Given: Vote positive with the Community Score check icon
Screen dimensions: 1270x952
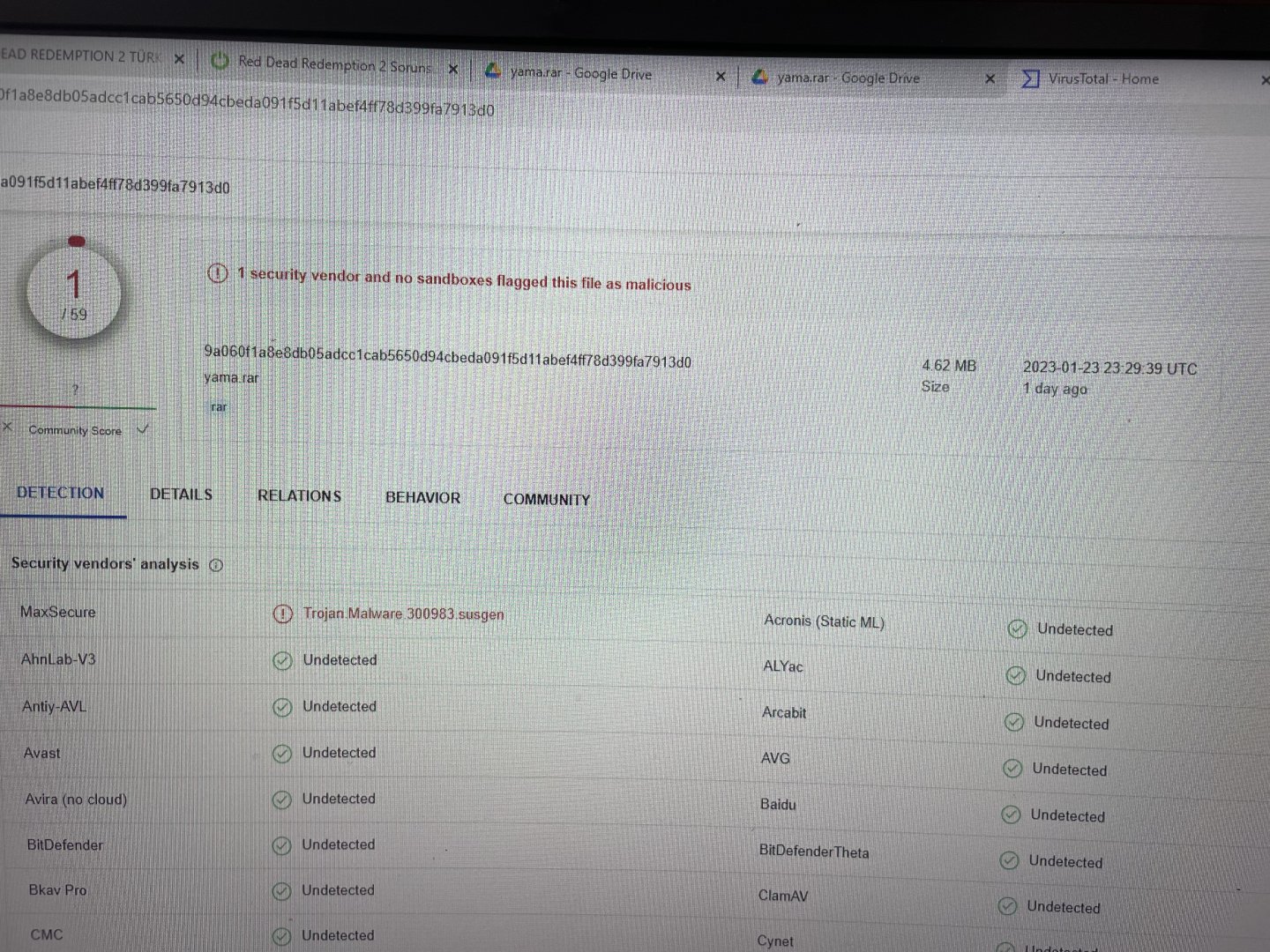Looking at the screenshot, I should point(143,429).
